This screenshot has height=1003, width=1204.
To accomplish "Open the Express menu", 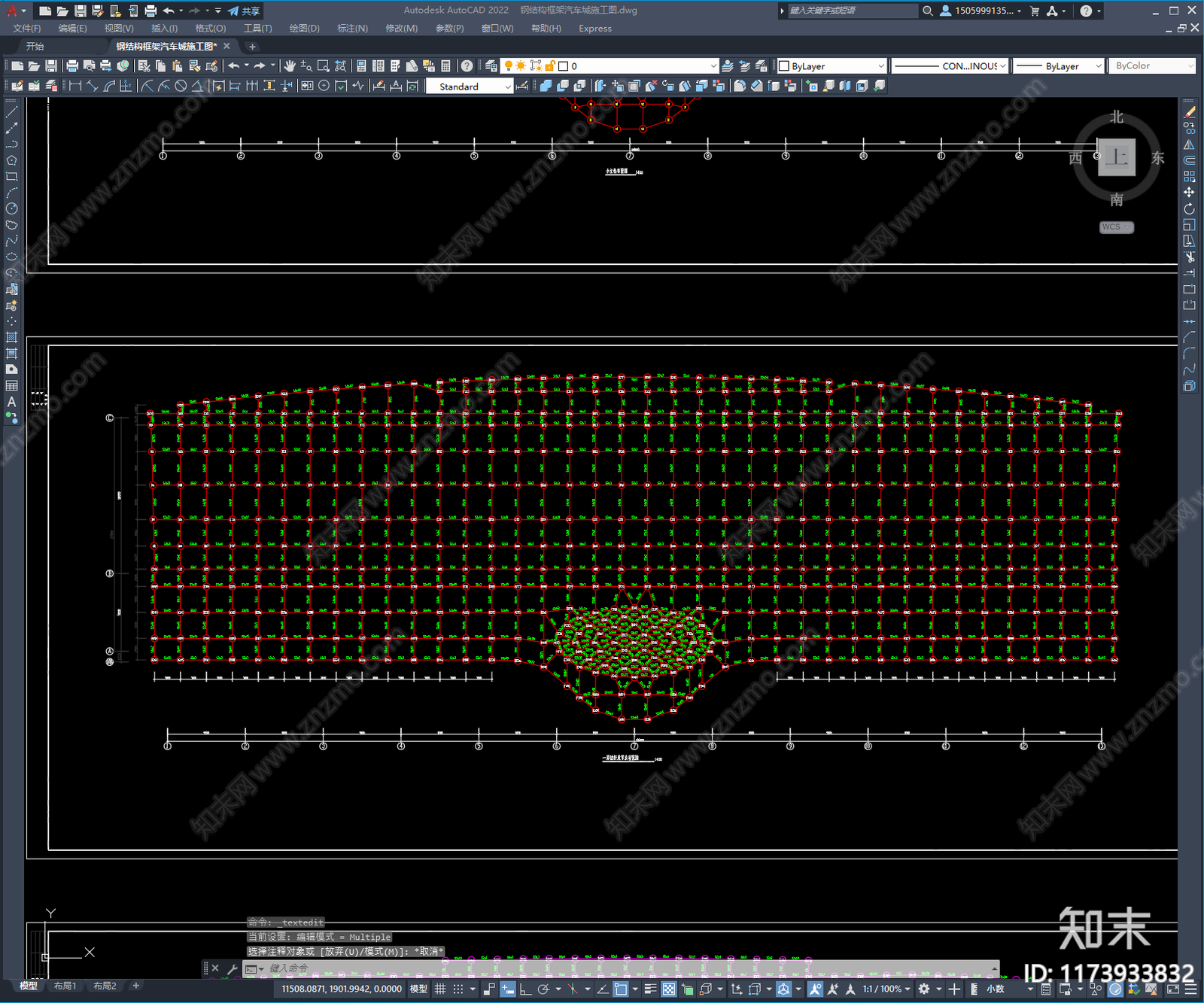I will click(x=595, y=29).
